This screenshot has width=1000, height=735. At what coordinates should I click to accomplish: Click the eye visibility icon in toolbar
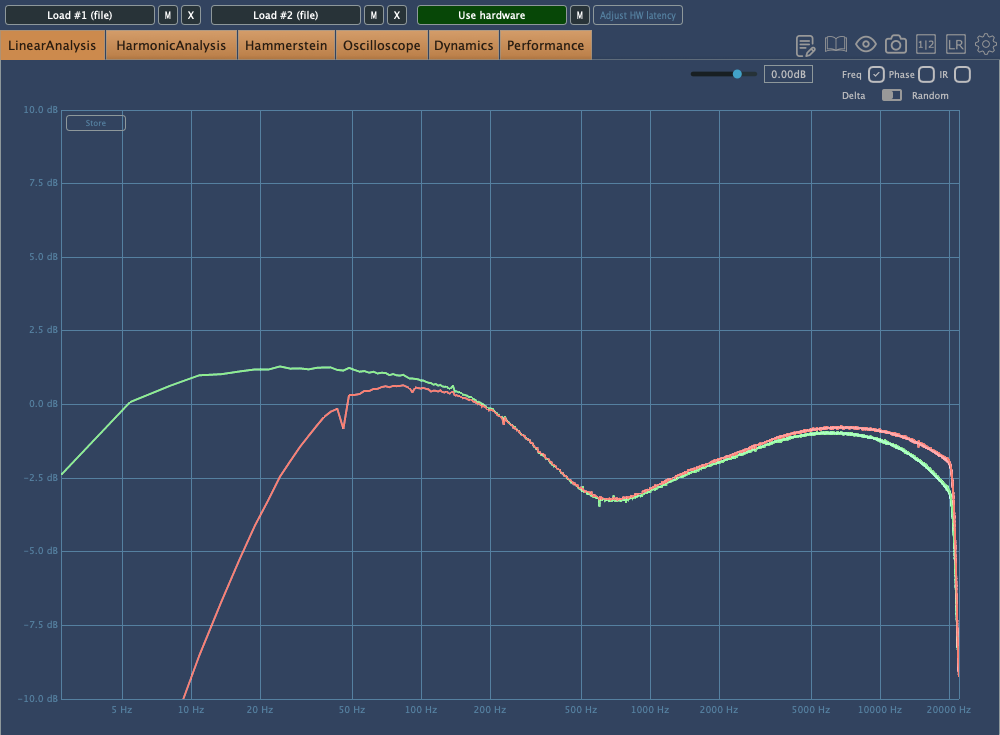(866, 45)
